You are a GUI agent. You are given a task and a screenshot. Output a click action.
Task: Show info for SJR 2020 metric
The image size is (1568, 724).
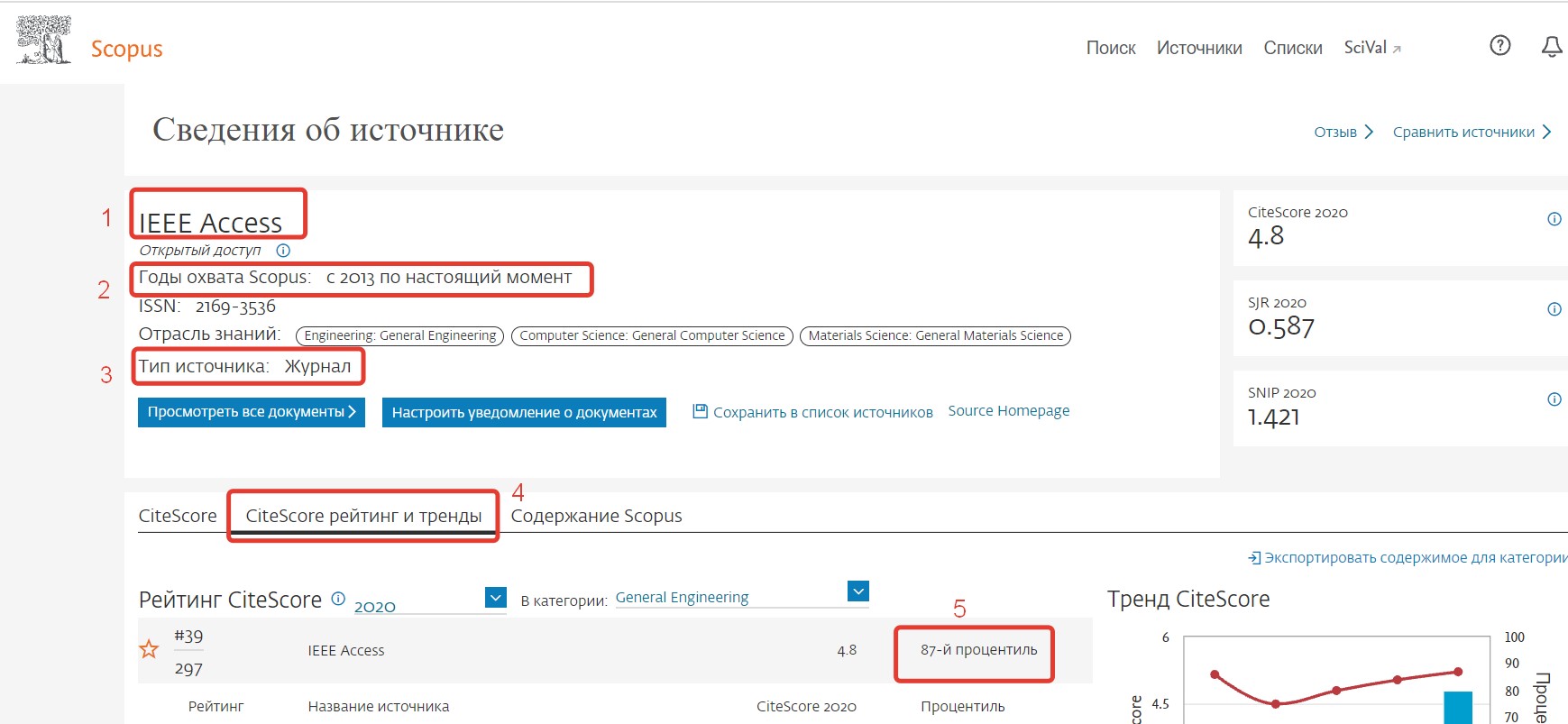[1554, 309]
